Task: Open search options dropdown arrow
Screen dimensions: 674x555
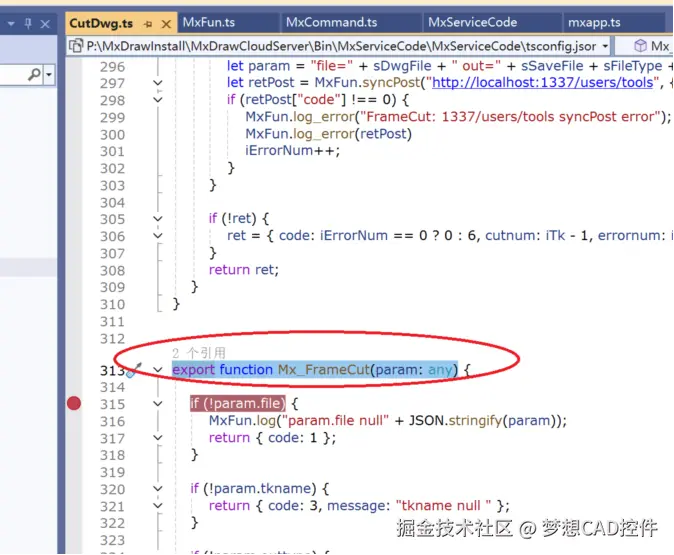Action: [x=49, y=75]
